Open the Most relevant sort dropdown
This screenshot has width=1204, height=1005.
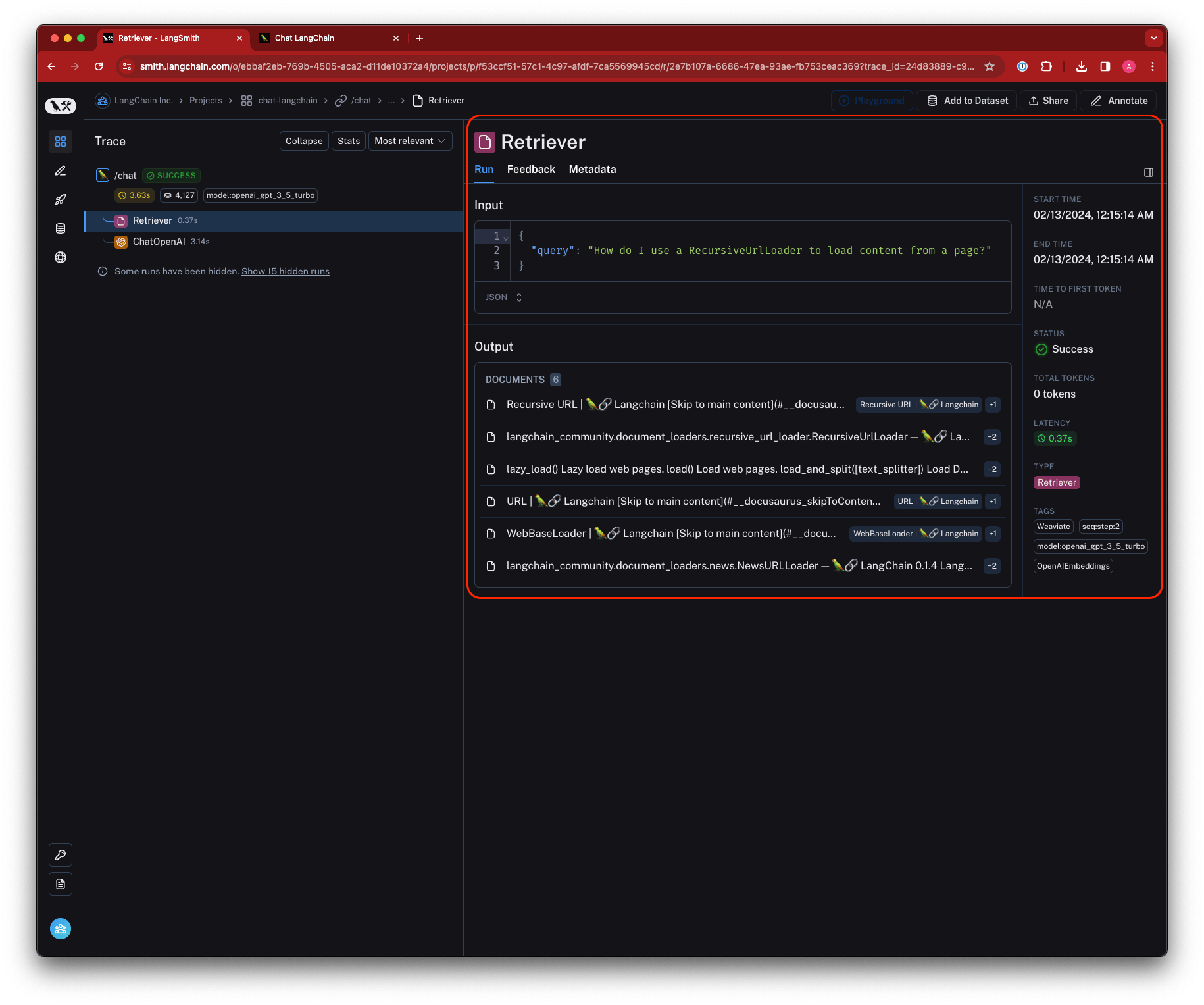click(x=411, y=141)
